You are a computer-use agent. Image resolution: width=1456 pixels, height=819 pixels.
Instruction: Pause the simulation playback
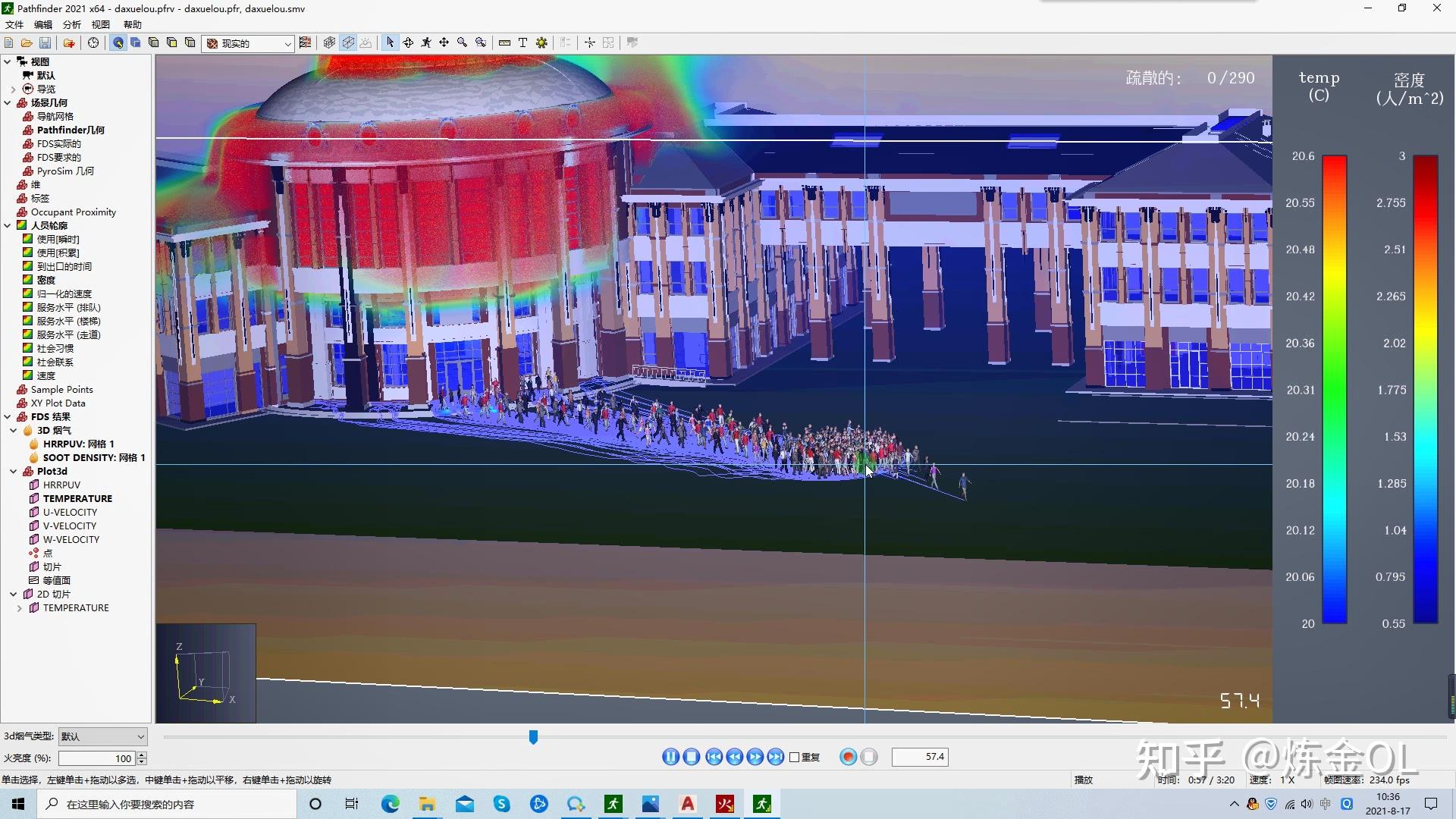point(670,757)
